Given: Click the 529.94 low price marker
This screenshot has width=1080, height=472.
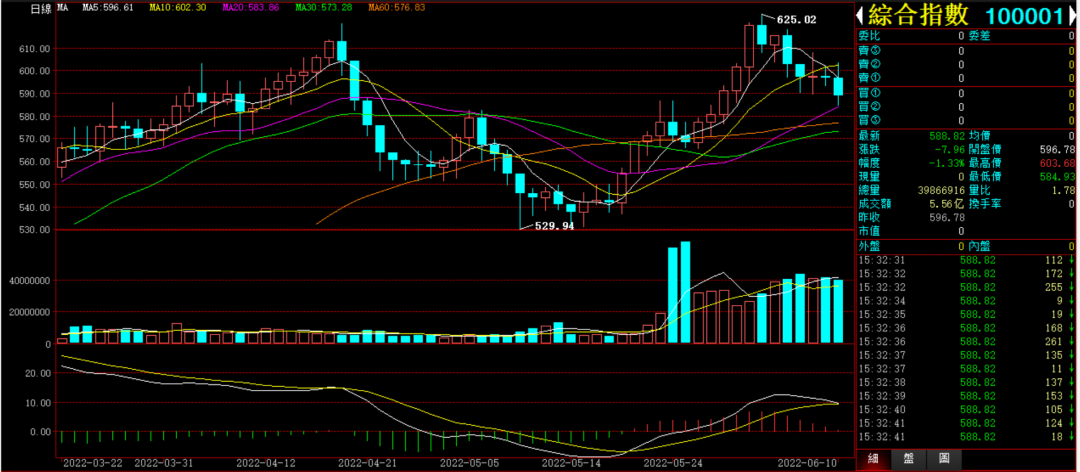Looking at the screenshot, I should click(x=554, y=226).
